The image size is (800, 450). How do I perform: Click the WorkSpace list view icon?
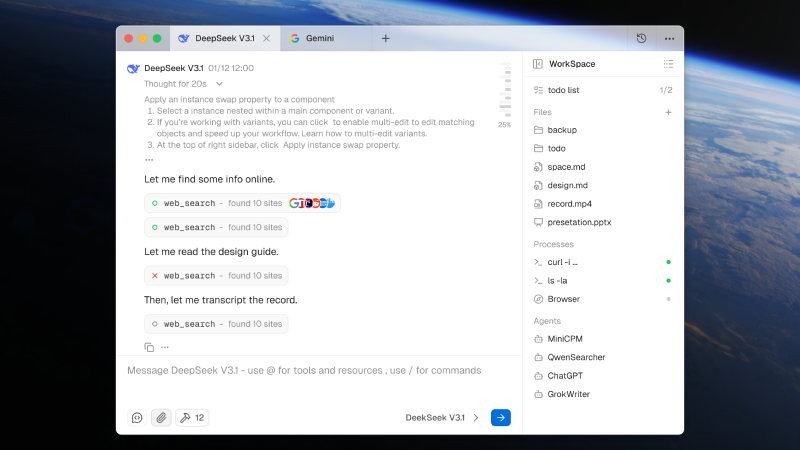tap(668, 64)
